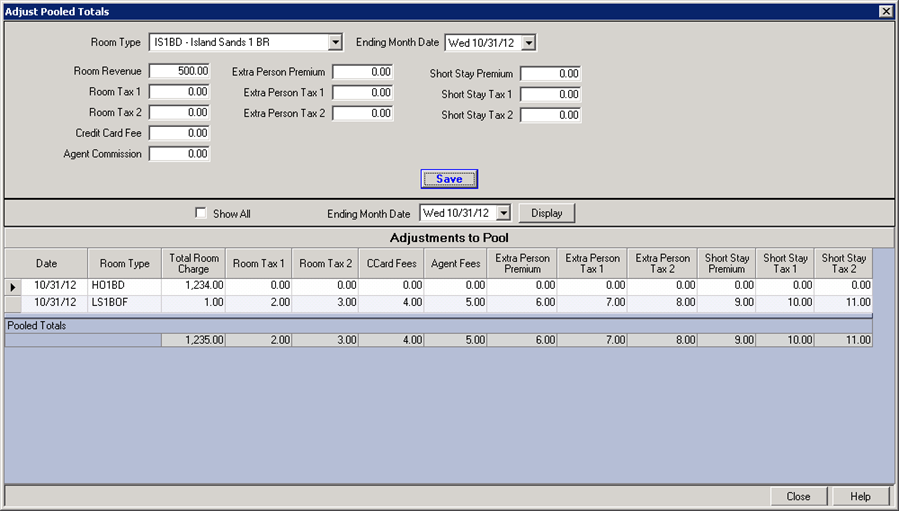Click the Room Type column header

(124, 263)
